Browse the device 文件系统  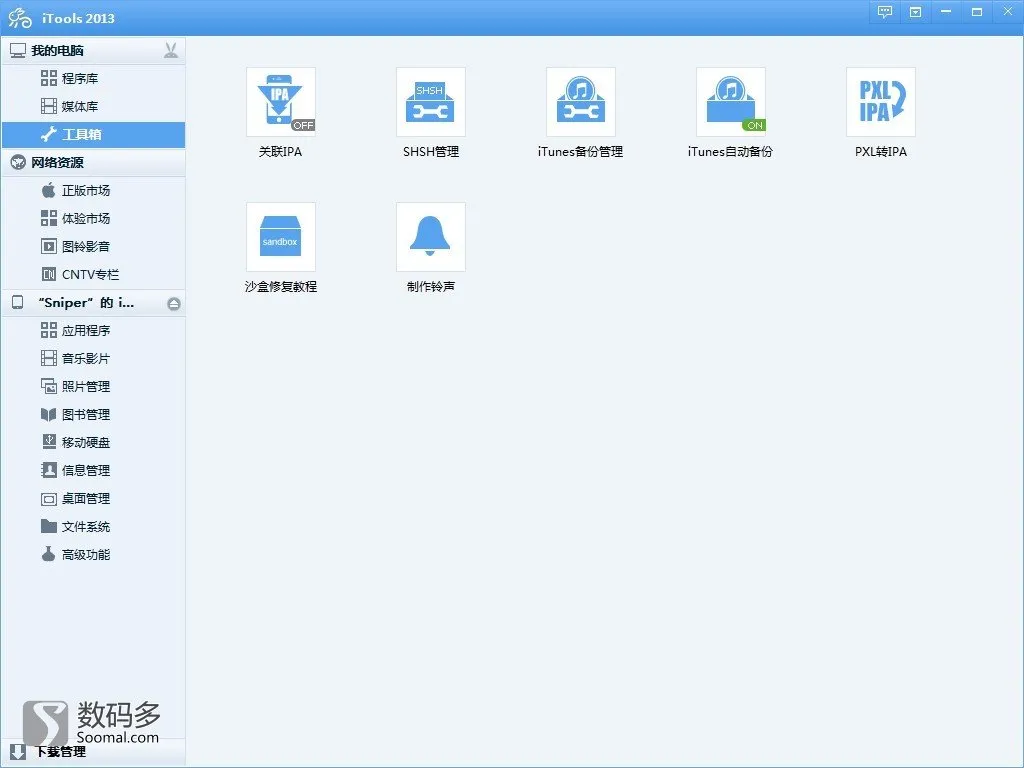point(93,527)
